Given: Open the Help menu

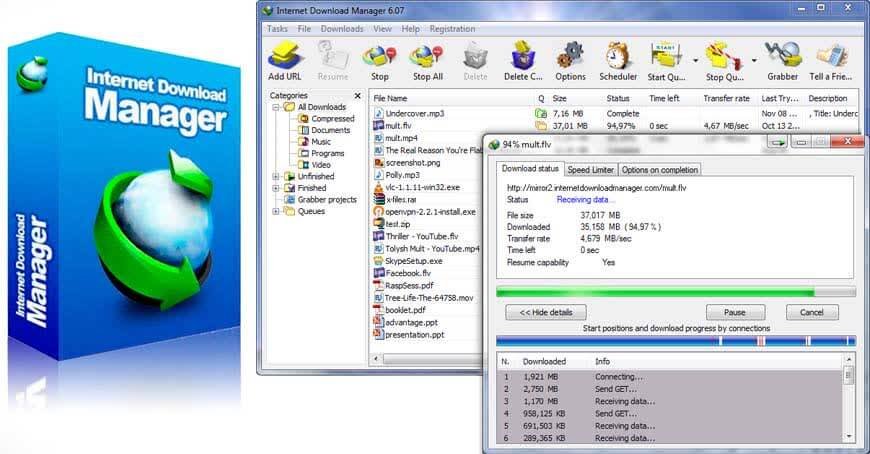Looking at the screenshot, I should (x=410, y=29).
